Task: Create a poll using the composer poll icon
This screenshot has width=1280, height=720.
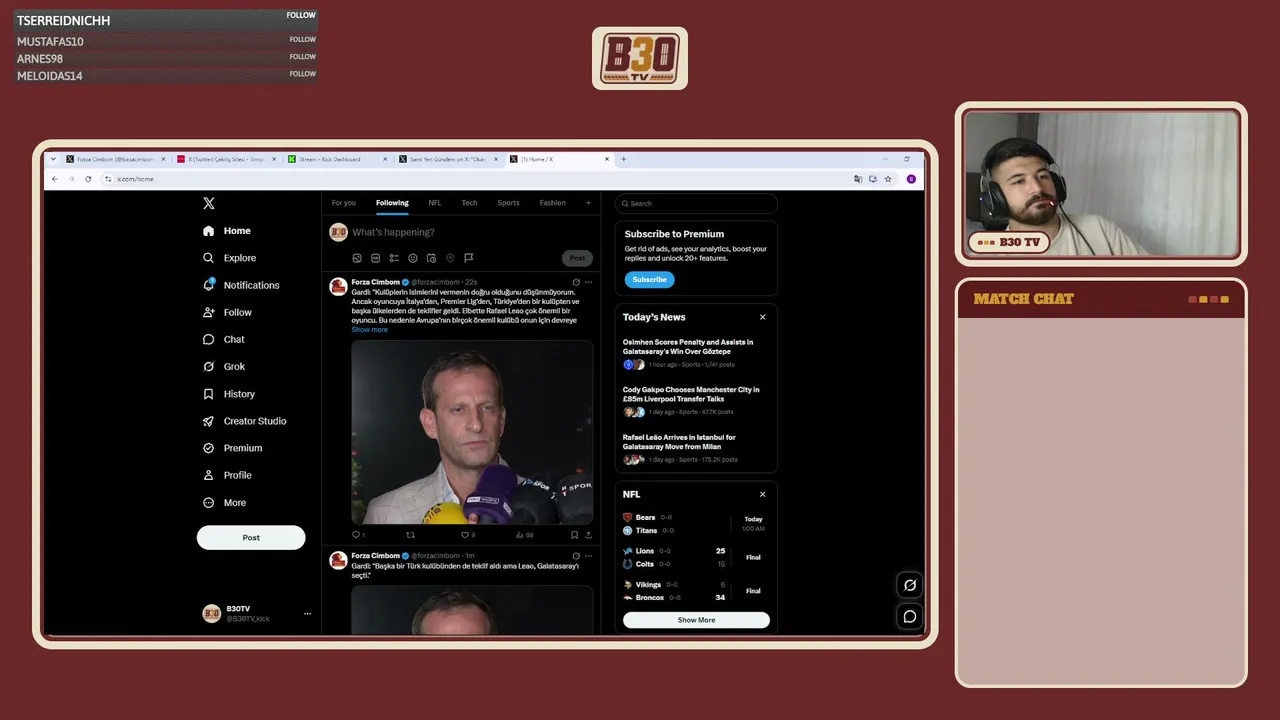Action: click(394, 258)
